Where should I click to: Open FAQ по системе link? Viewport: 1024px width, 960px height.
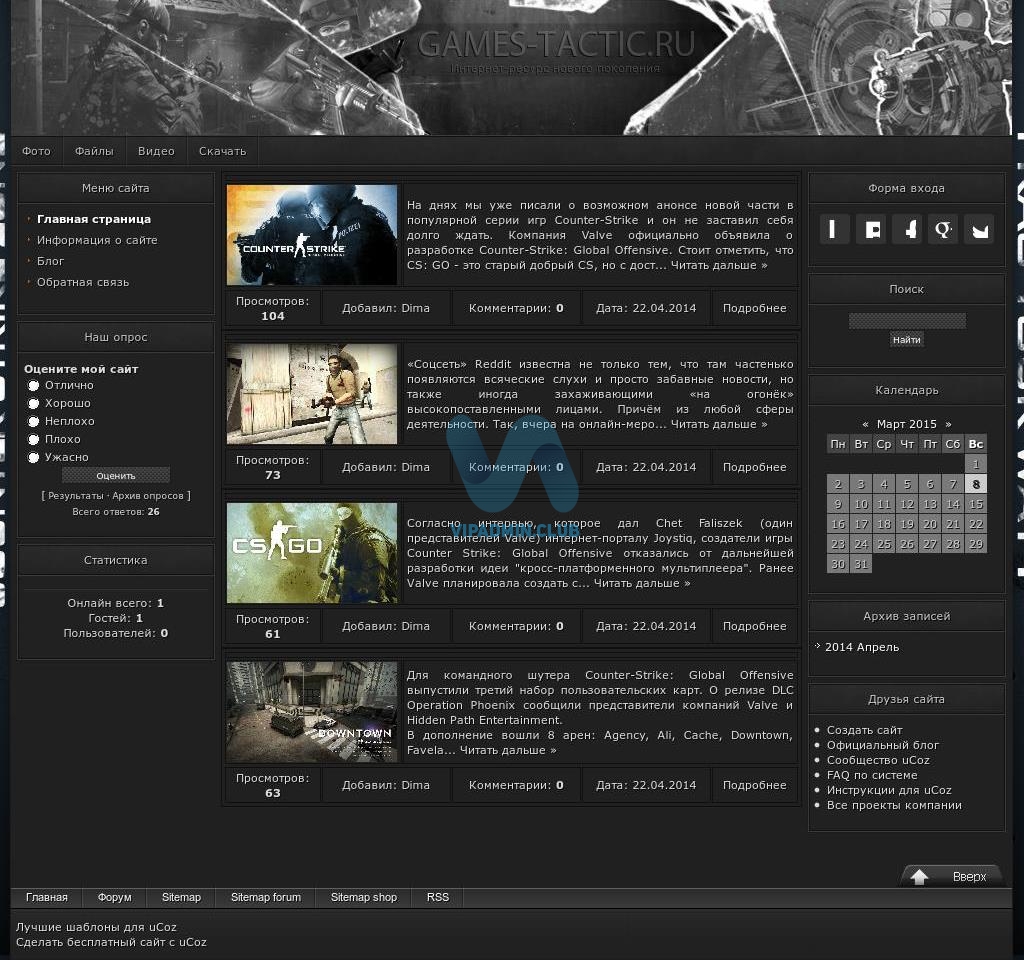pyautogui.click(x=872, y=775)
